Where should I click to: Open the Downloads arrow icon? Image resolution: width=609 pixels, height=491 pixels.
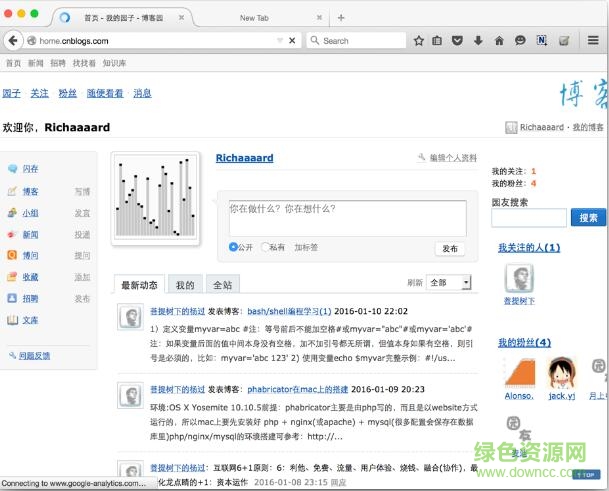point(477,41)
